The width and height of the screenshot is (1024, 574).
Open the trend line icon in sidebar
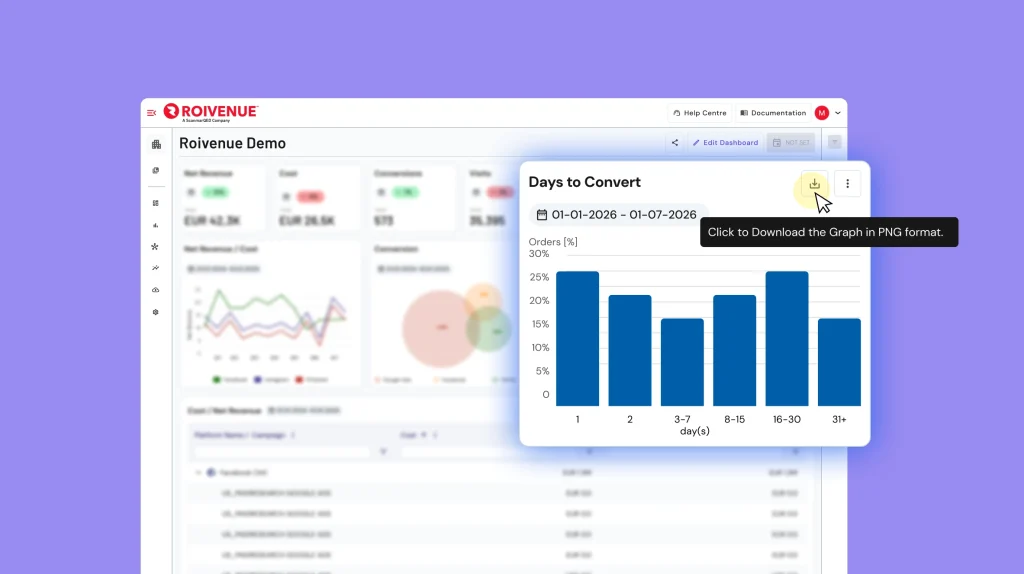pyautogui.click(x=155, y=268)
